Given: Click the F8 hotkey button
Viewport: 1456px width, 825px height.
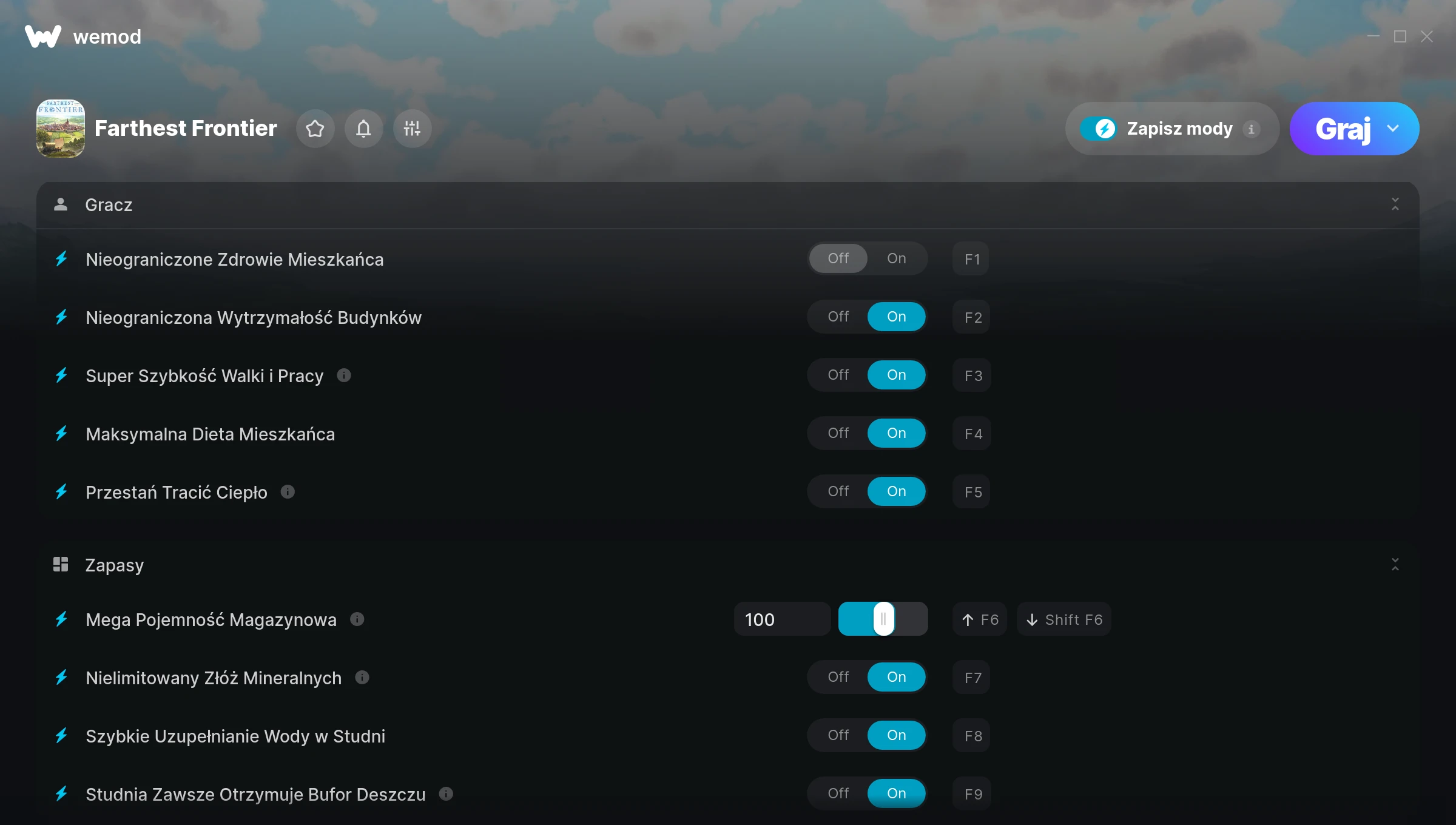Looking at the screenshot, I should coord(971,736).
